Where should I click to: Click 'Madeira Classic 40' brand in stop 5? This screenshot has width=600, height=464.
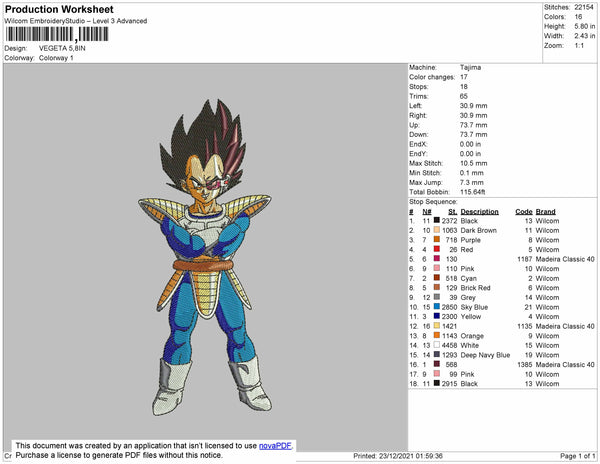click(x=565, y=259)
